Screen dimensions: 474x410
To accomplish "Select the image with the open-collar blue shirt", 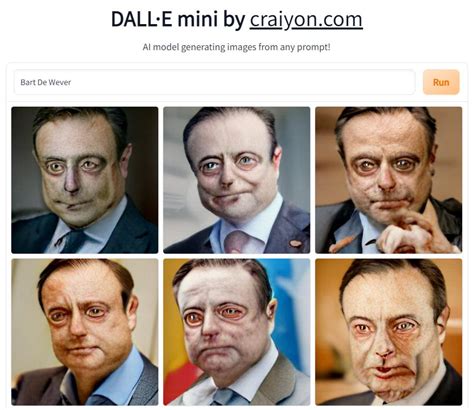I will tap(85, 332).
